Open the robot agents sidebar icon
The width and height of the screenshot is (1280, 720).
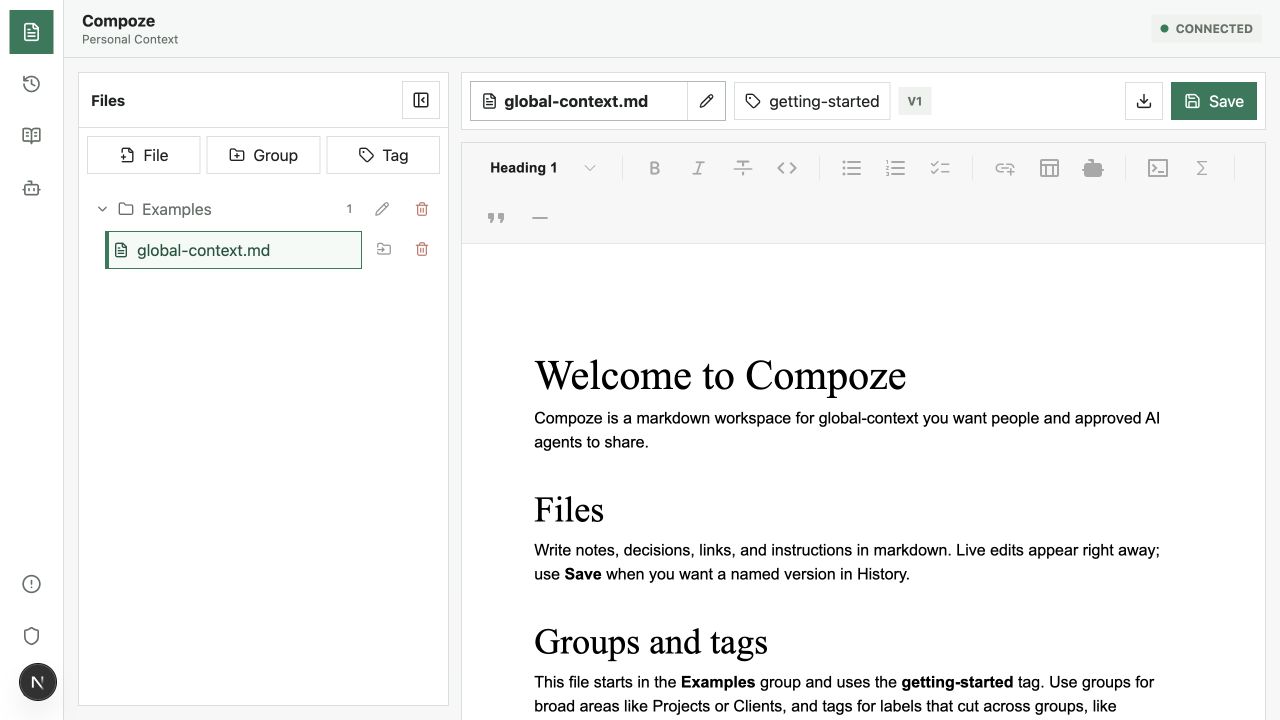(x=31, y=188)
